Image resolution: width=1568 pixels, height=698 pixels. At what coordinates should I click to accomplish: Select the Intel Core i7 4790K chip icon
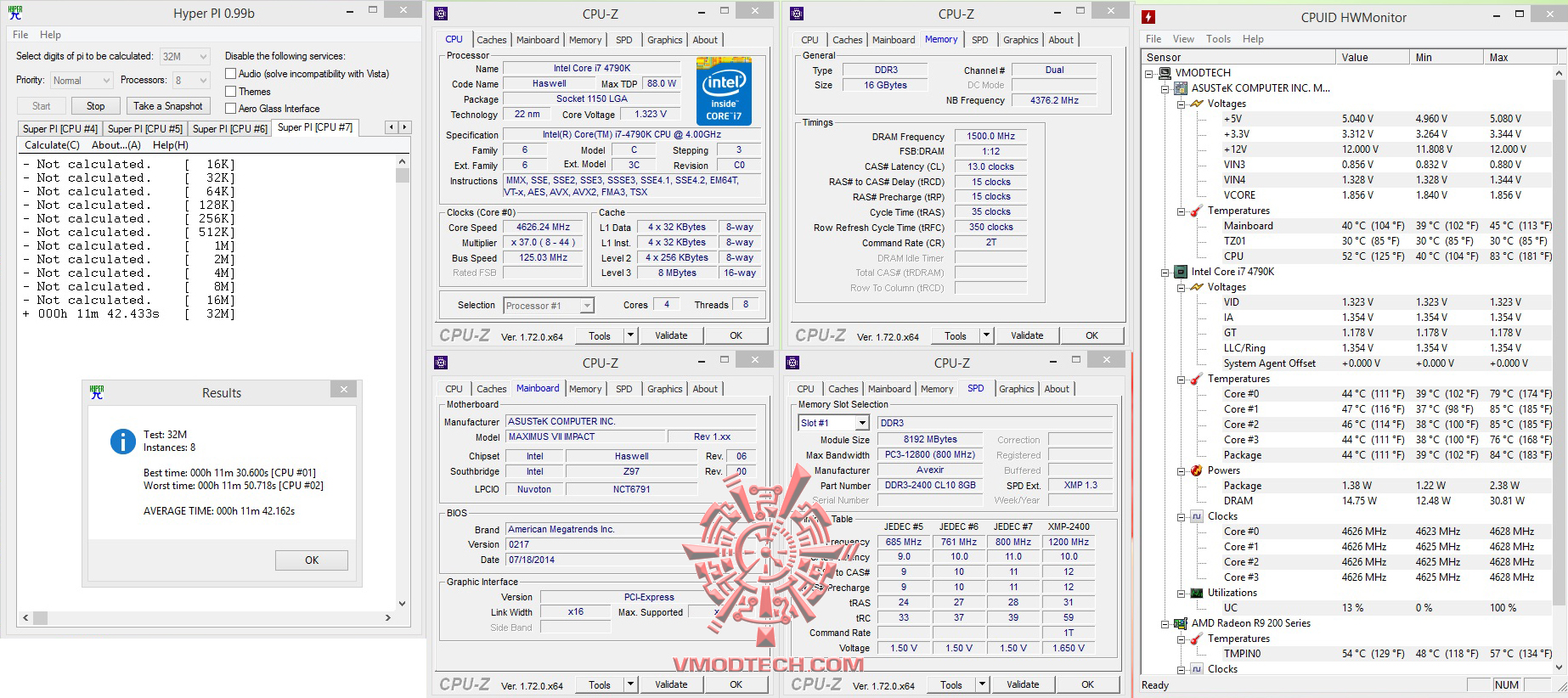pyautogui.click(x=1181, y=272)
